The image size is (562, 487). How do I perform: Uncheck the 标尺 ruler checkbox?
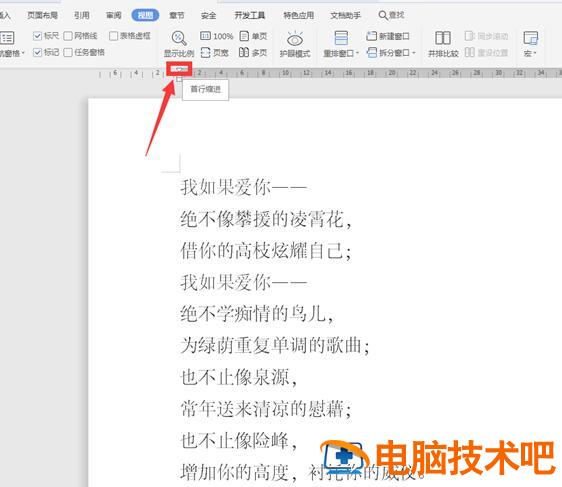coord(37,35)
